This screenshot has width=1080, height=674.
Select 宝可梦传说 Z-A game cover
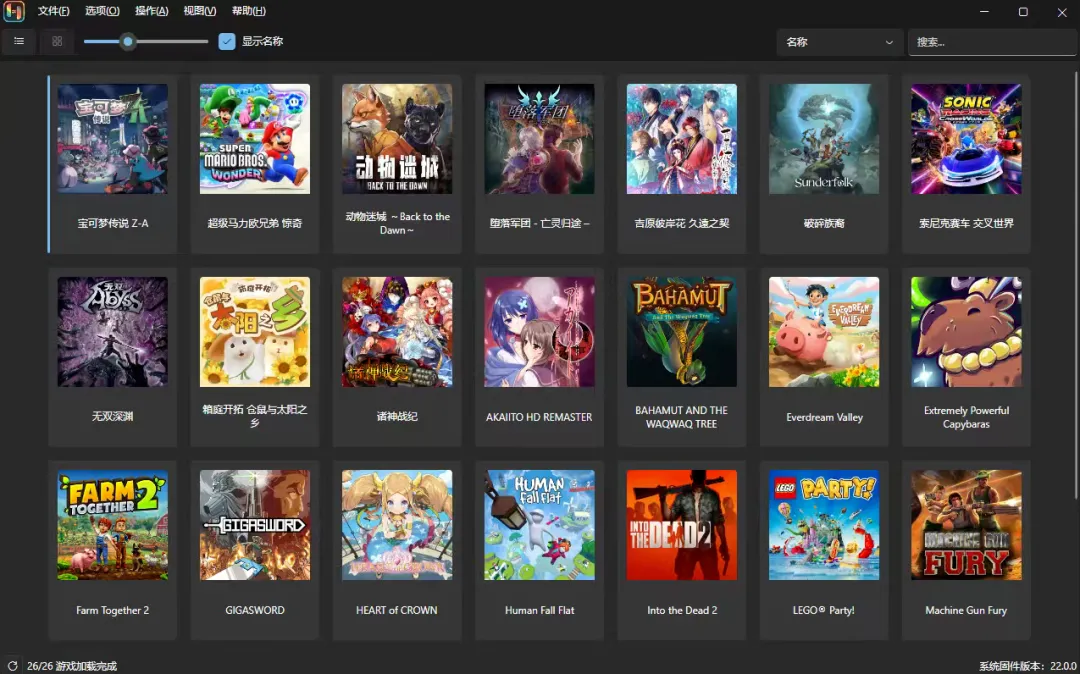(112, 138)
